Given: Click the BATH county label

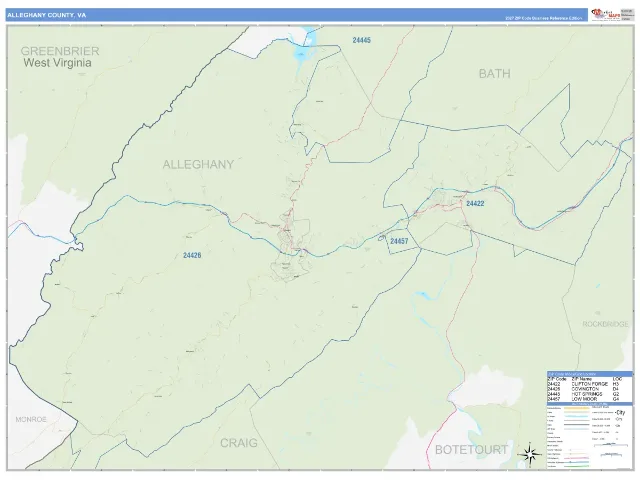Looking at the screenshot, I should point(494,74).
